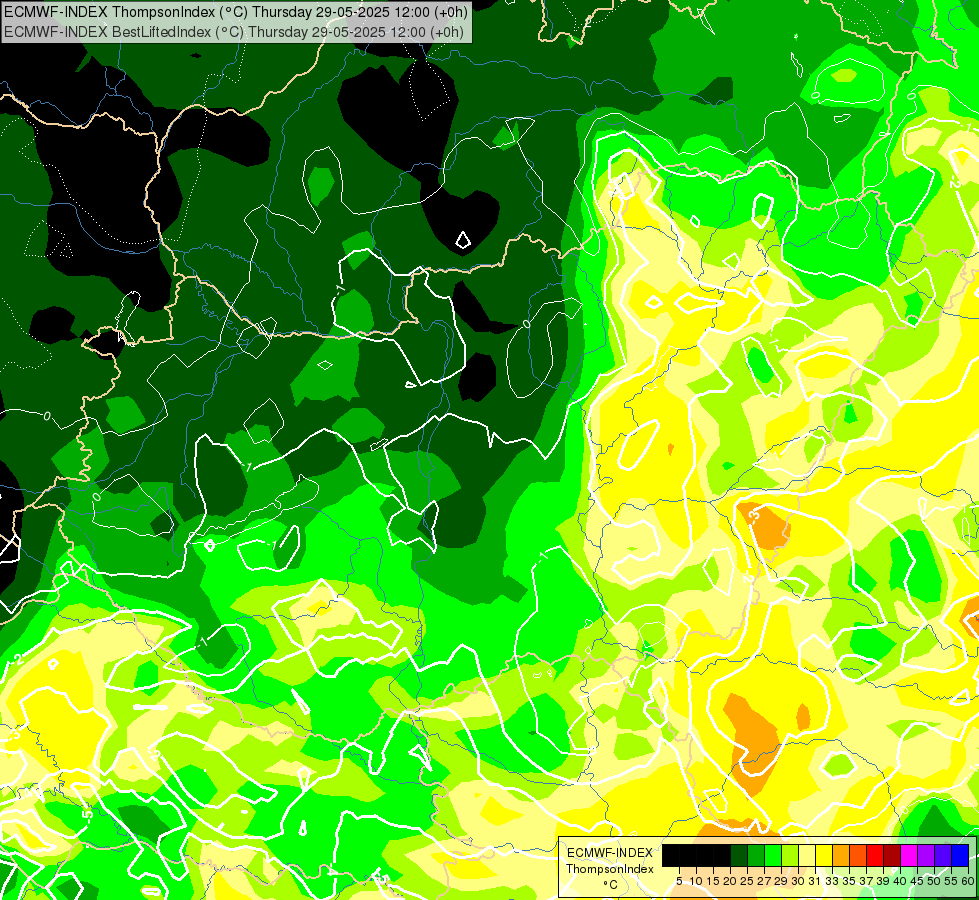This screenshot has width=979, height=900.
Task: Click the legend tick value 25
Action: [748, 881]
